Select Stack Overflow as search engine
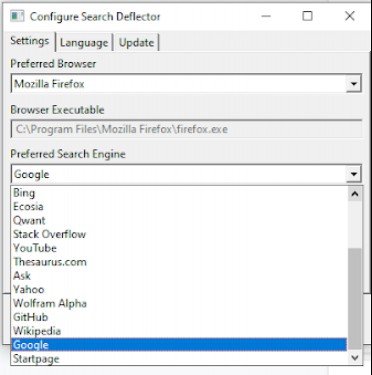The height and width of the screenshot is (375, 372). [x=179, y=234]
